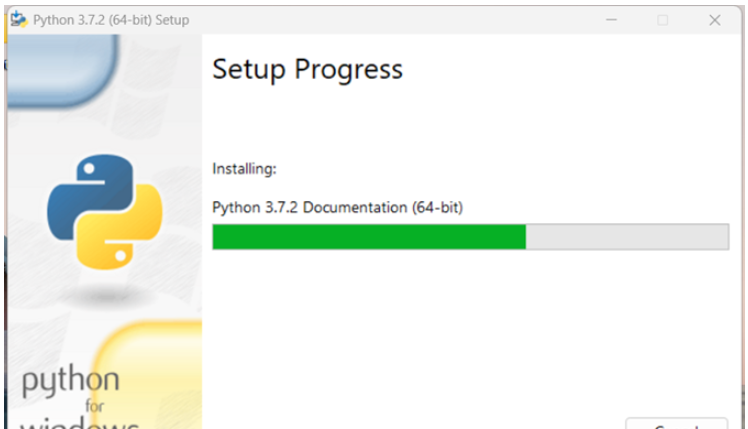Click the "python" wordmark in the sidebar
The height and width of the screenshot is (429, 748).
click(x=71, y=381)
